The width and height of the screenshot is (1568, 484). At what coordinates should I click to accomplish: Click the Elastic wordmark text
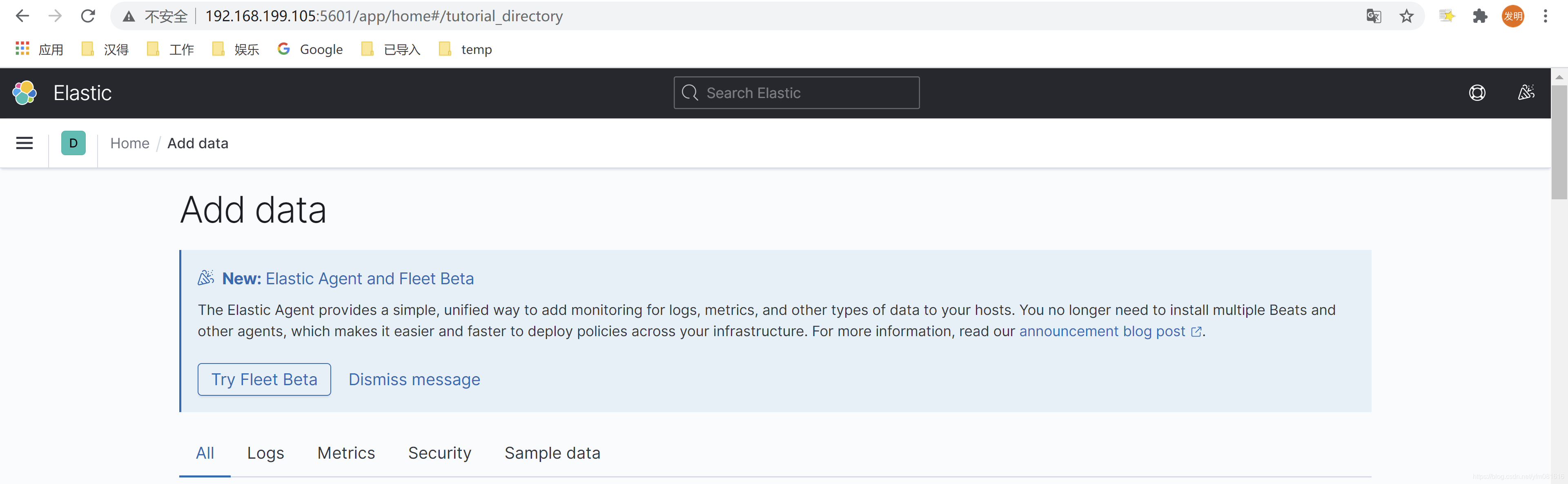coord(82,93)
